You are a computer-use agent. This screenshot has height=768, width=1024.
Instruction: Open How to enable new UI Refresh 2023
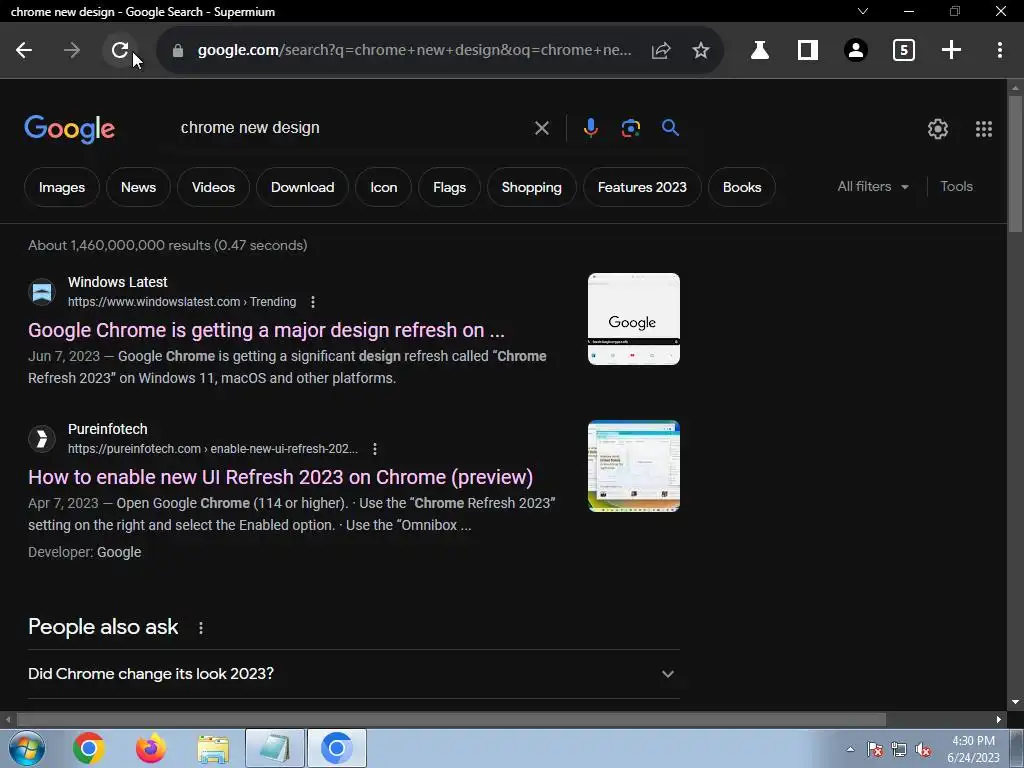point(281,477)
